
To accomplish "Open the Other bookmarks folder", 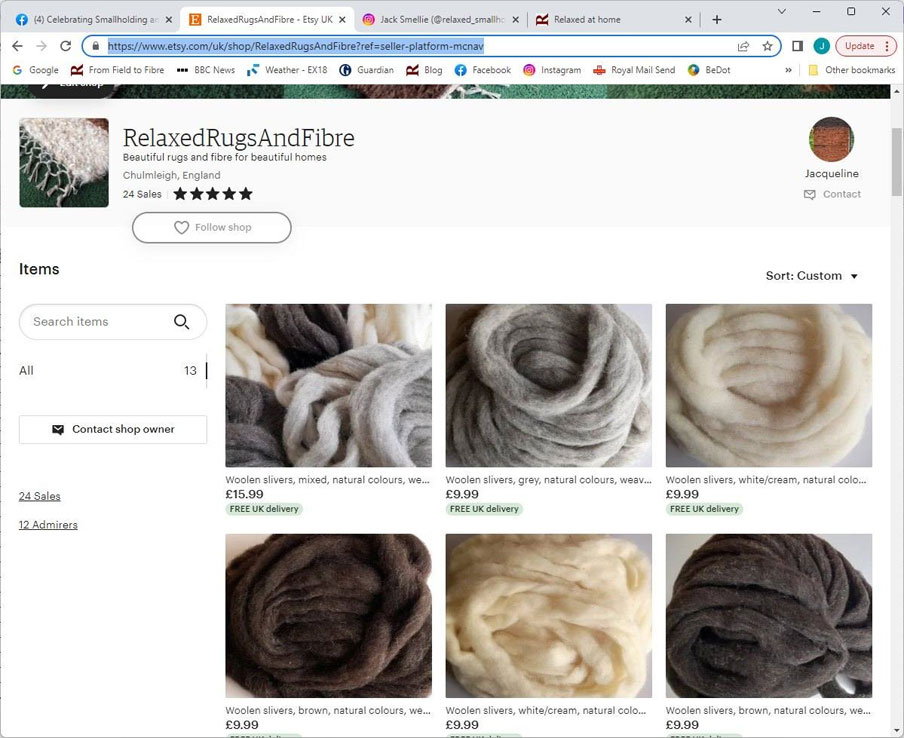I will point(852,70).
